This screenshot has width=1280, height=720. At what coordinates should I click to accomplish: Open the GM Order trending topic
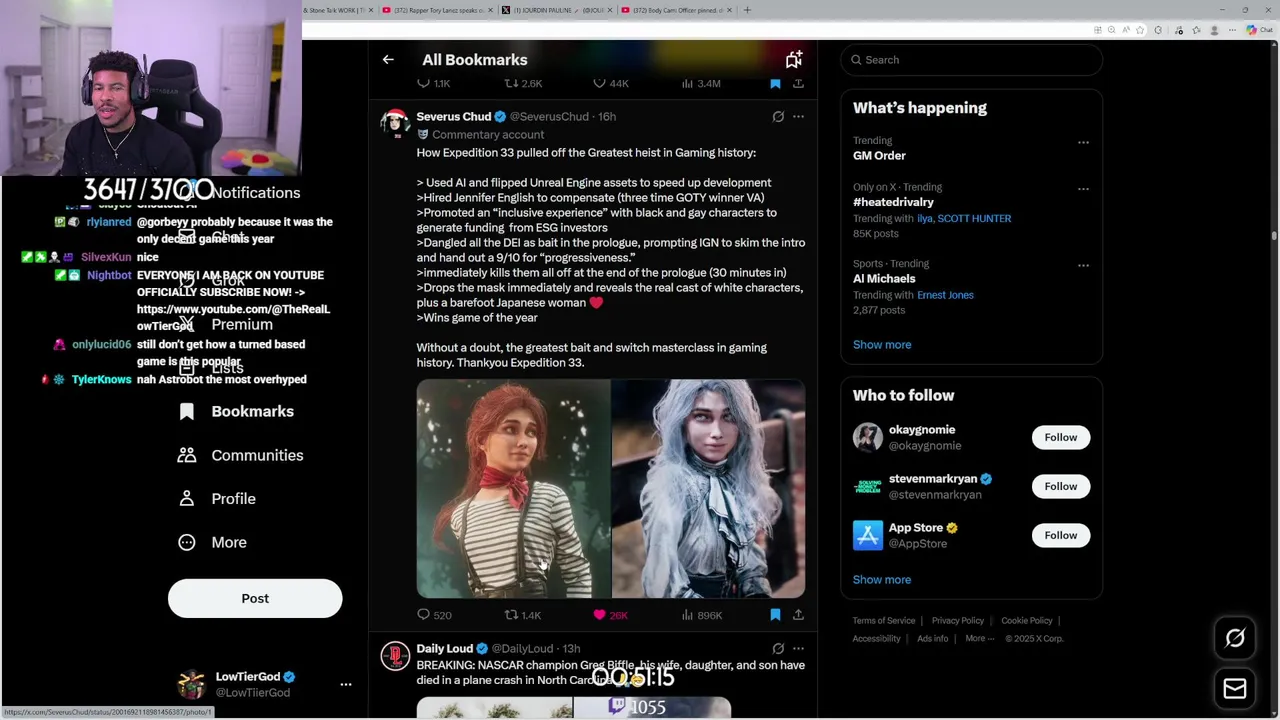(x=879, y=156)
